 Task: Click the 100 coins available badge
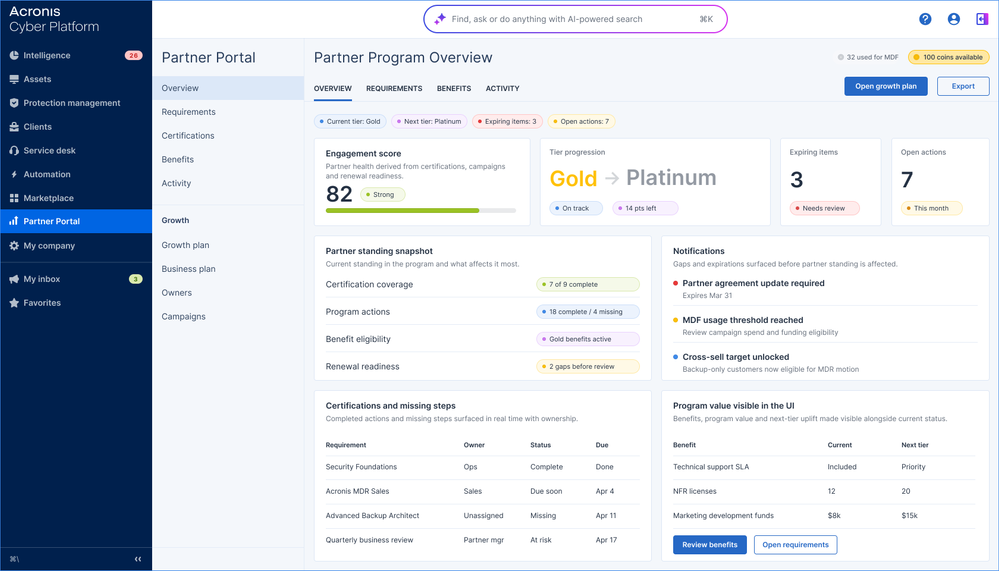pyautogui.click(x=948, y=57)
